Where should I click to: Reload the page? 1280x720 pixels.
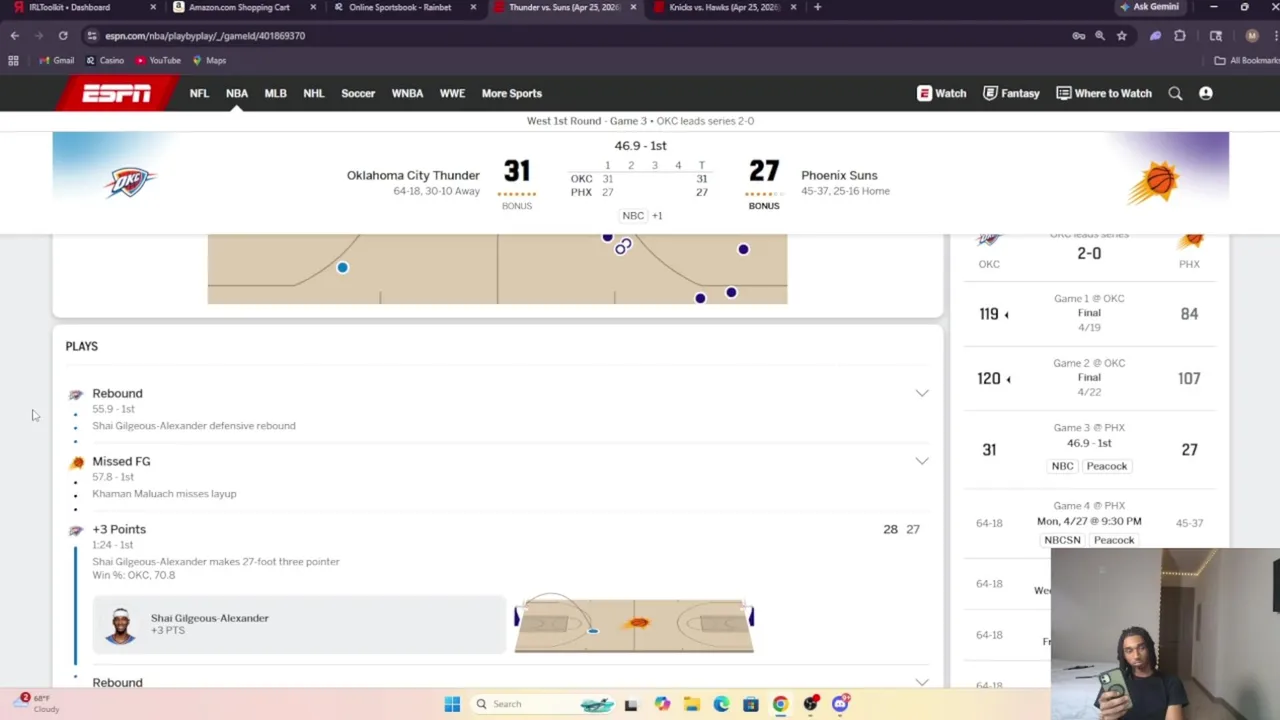pos(63,35)
